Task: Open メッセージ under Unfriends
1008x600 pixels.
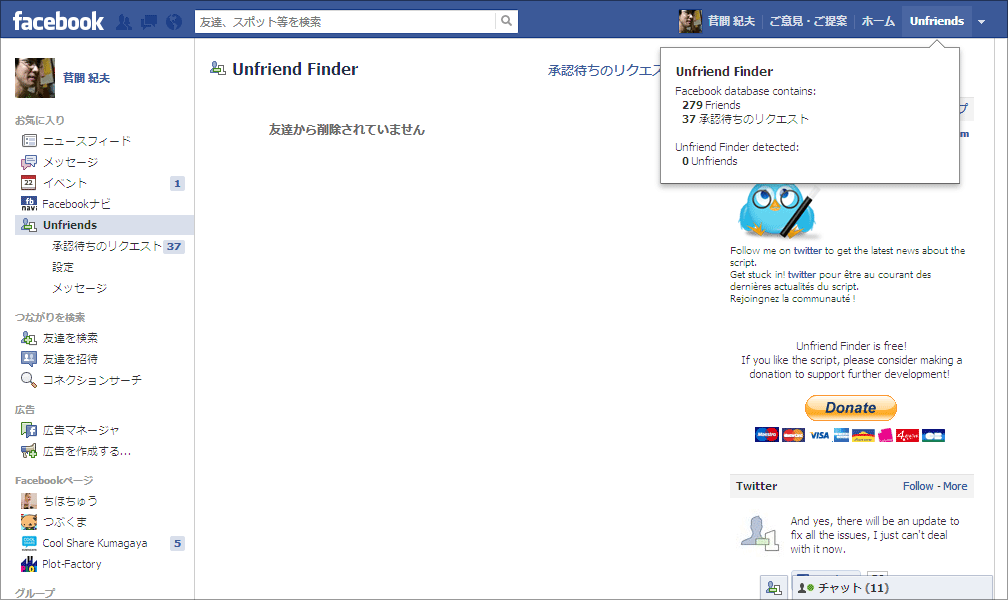Action: pyautogui.click(x=79, y=288)
